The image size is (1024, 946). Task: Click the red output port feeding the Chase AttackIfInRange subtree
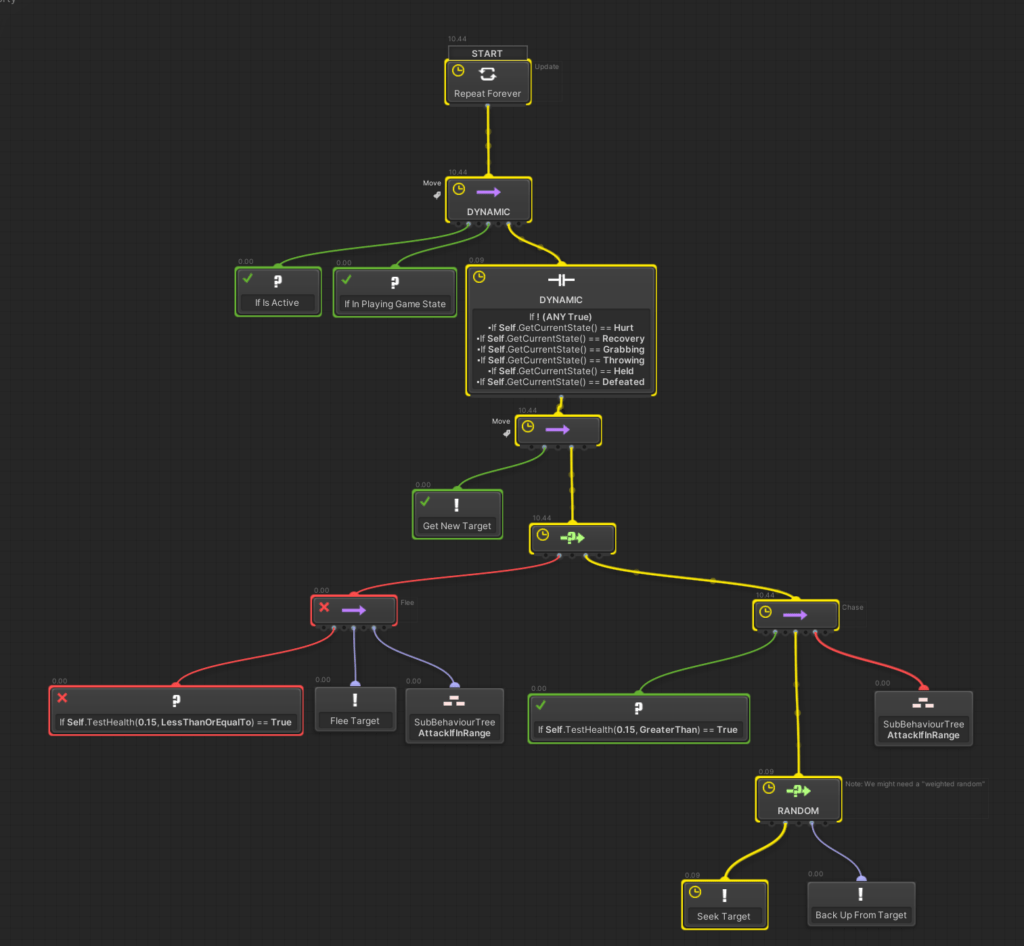pos(815,633)
